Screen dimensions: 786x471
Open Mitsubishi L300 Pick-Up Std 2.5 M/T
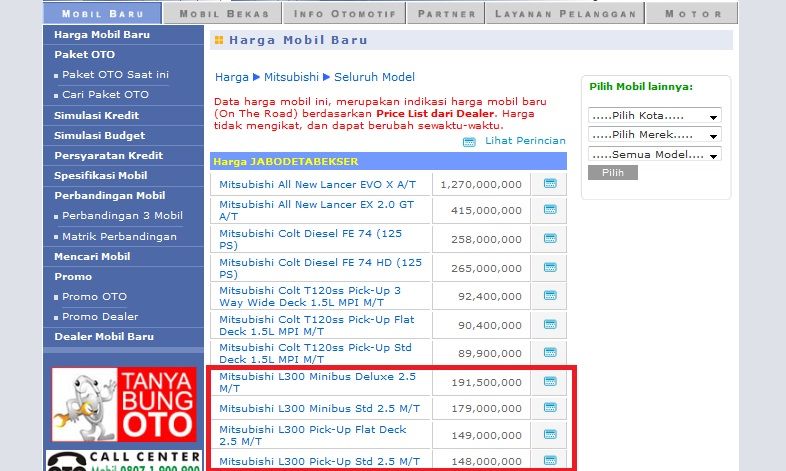point(319,461)
